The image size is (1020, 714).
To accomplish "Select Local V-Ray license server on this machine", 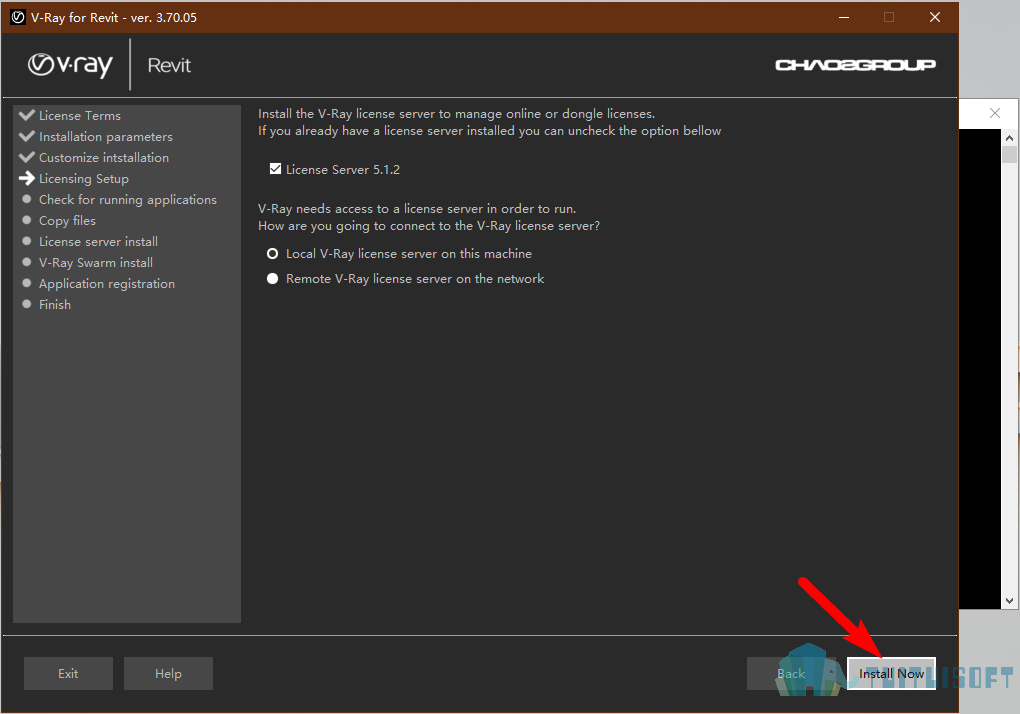I will tap(273, 254).
